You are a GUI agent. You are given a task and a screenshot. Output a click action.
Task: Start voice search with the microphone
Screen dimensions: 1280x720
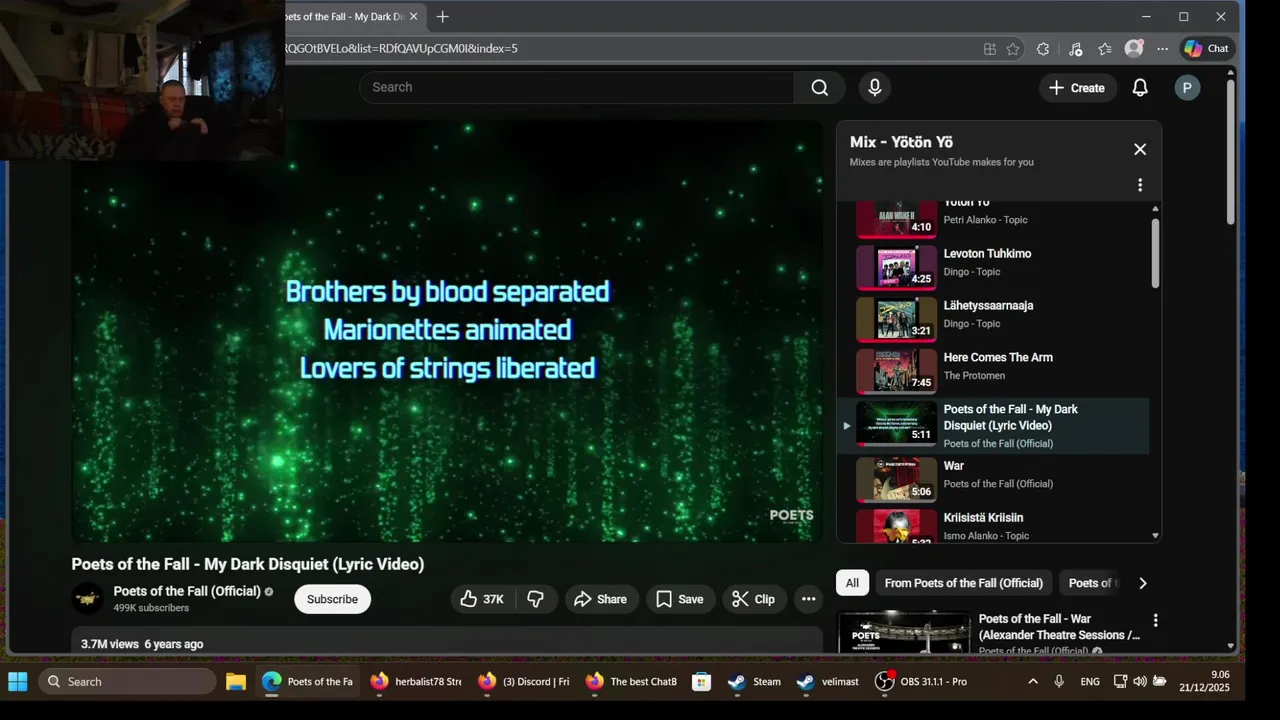(x=874, y=87)
